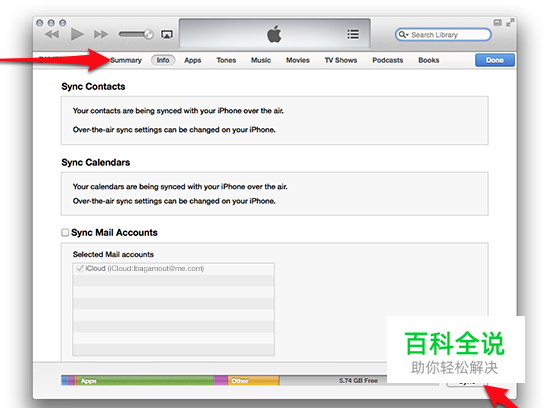Click the Sync Contacts heading

[93, 87]
